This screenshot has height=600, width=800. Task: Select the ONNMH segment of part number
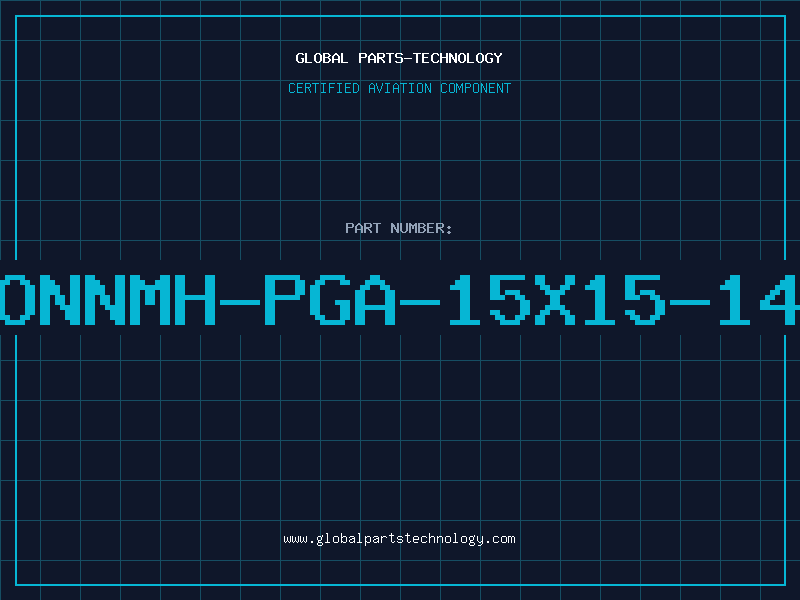click(108, 300)
